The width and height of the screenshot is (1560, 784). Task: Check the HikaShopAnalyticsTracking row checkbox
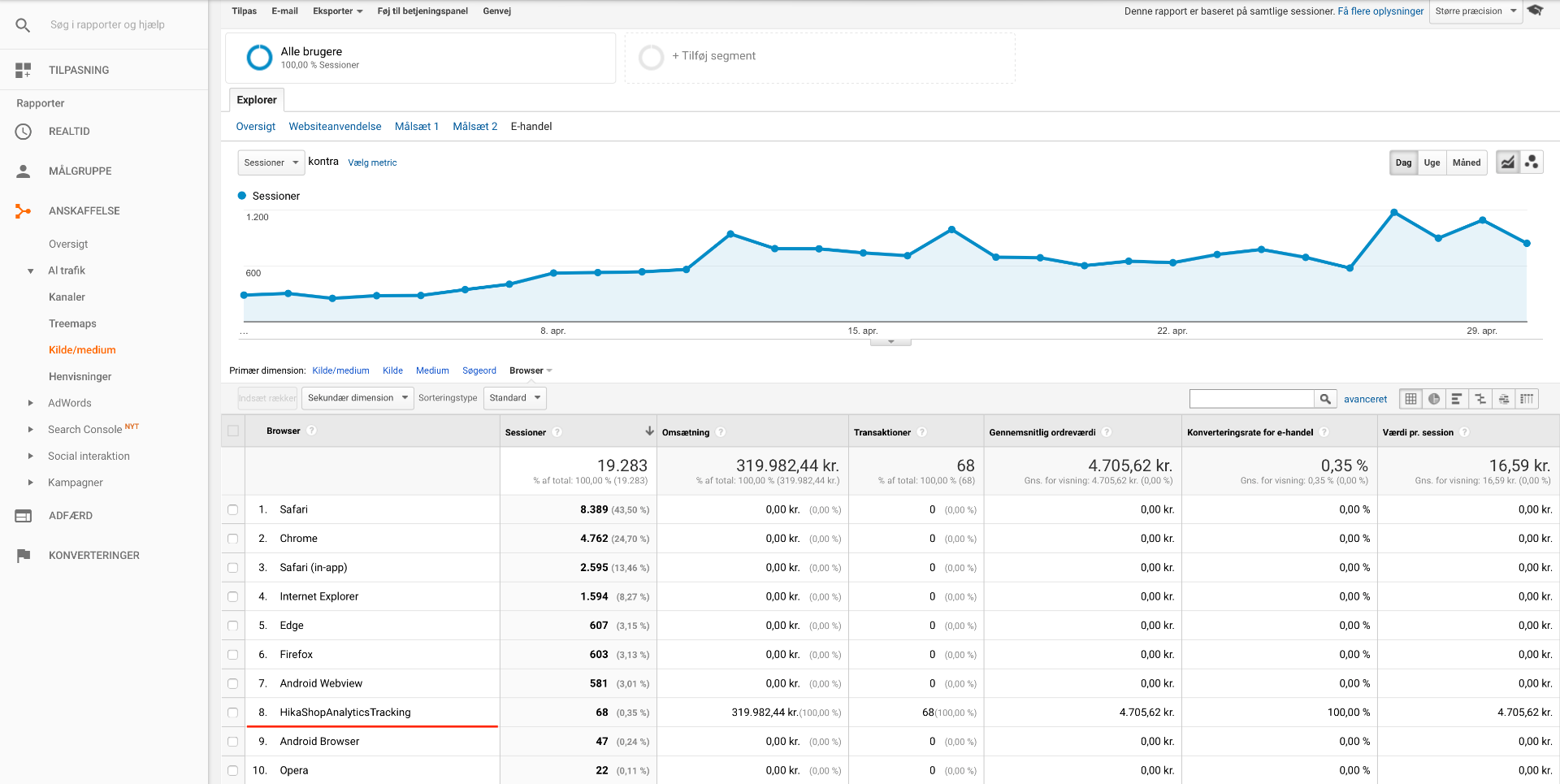[233, 713]
